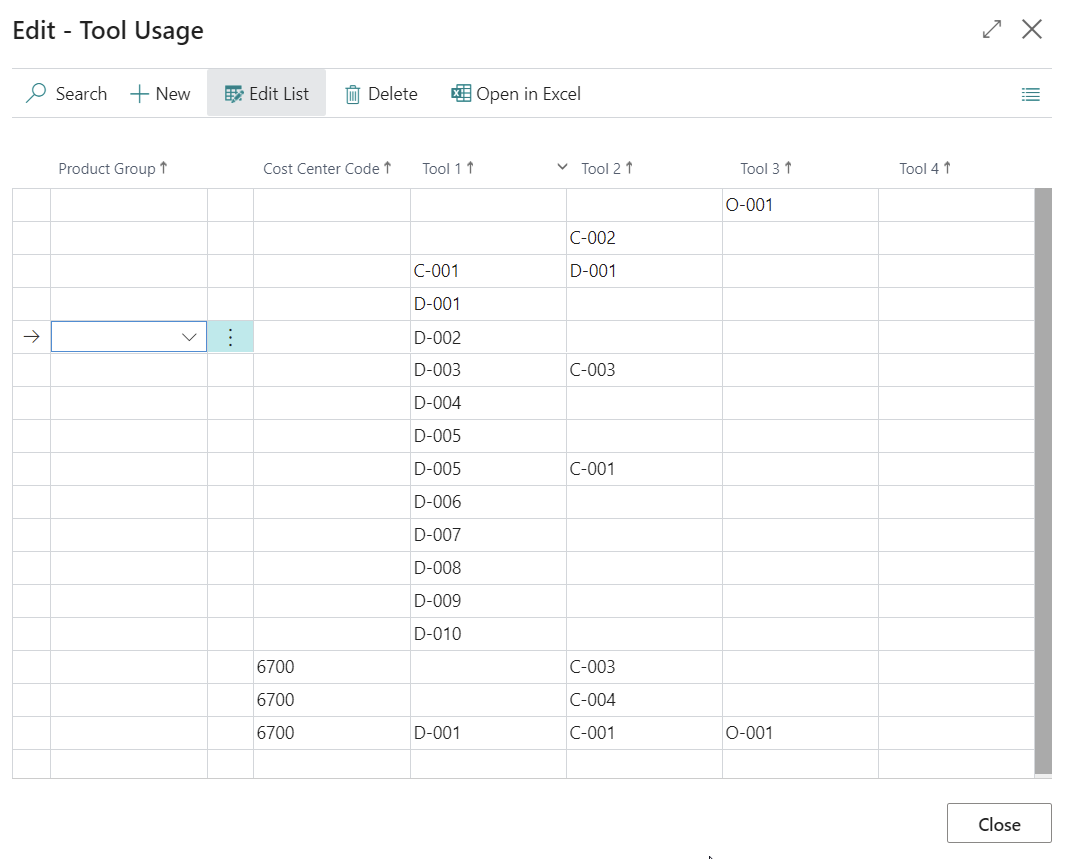This screenshot has width=1072, height=859.
Task: Expand the dialog to full screen
Action: 991,30
